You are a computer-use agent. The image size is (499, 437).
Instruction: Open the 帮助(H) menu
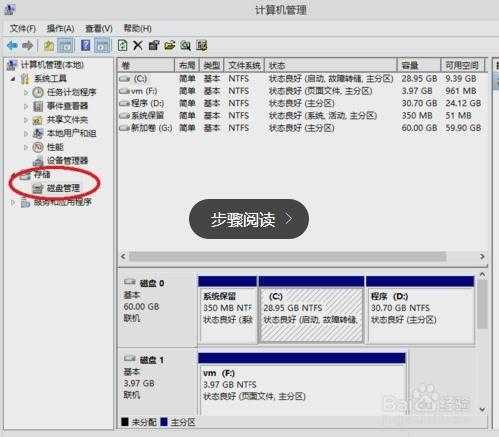[137, 28]
